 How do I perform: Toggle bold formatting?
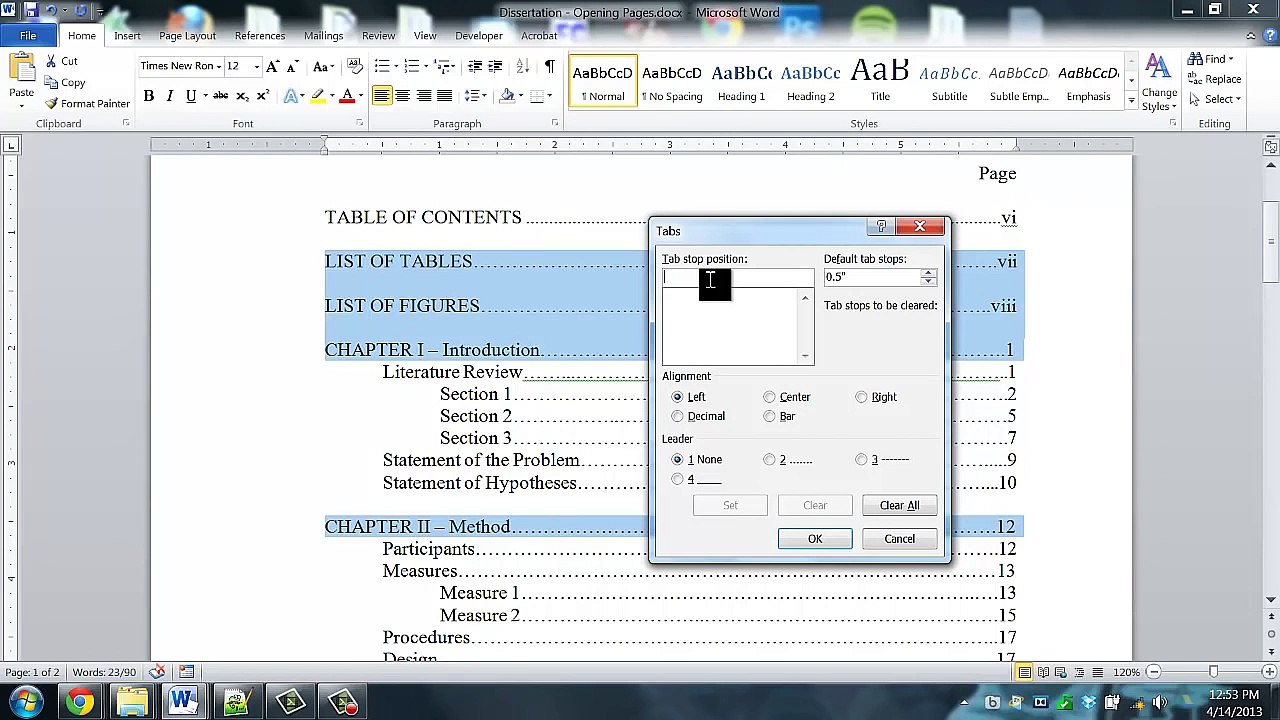click(x=148, y=96)
